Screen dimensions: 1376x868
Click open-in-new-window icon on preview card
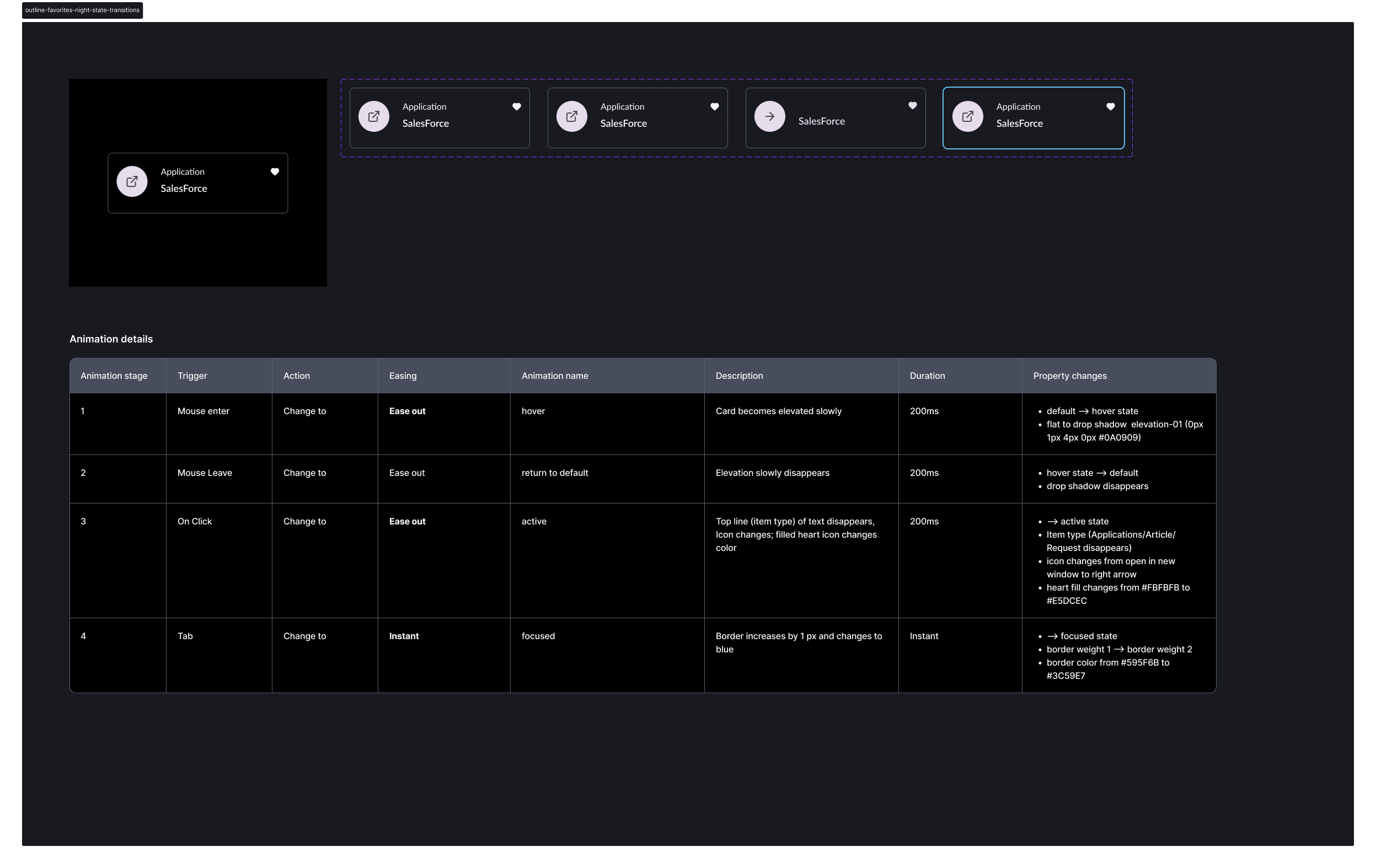click(x=132, y=182)
